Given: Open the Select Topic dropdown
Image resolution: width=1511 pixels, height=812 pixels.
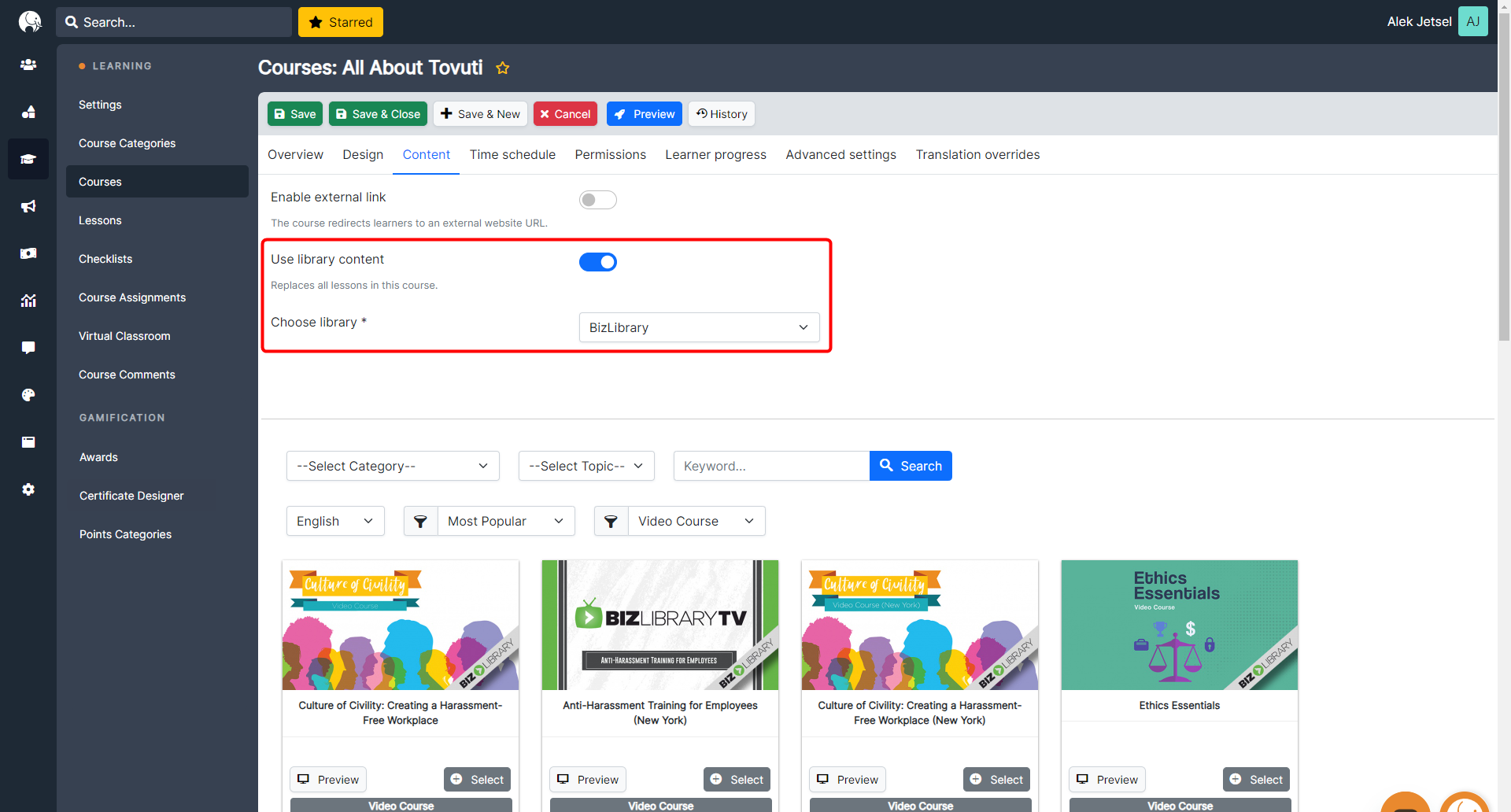Looking at the screenshot, I should (x=586, y=466).
